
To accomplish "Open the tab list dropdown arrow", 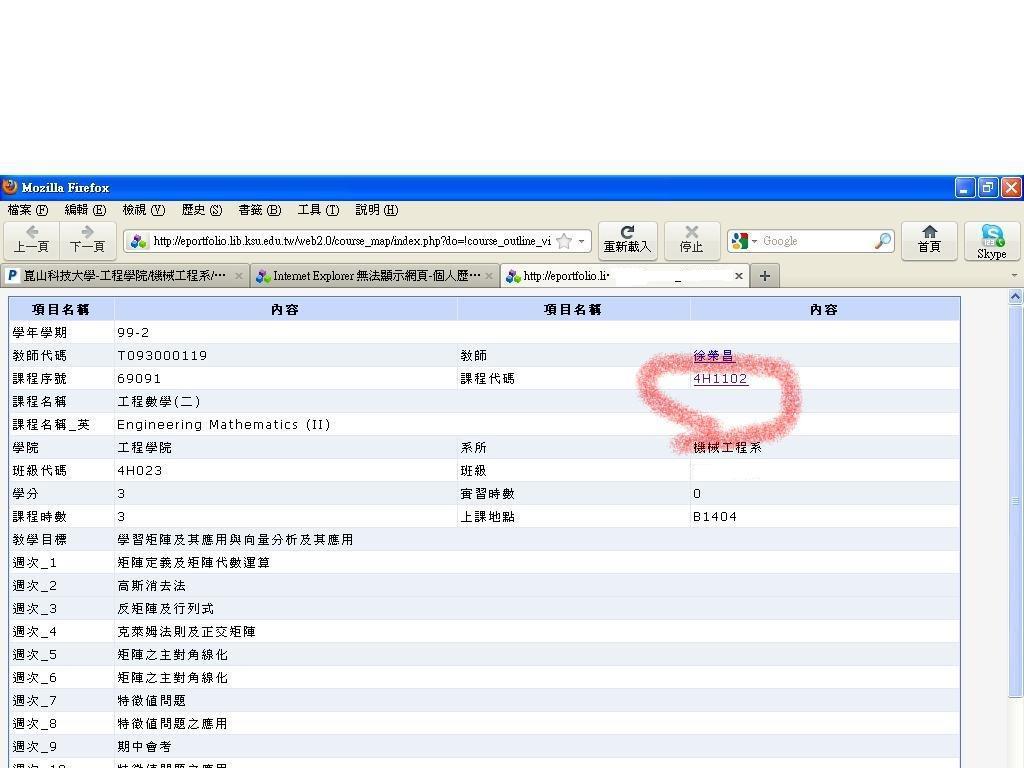I will (x=1014, y=276).
